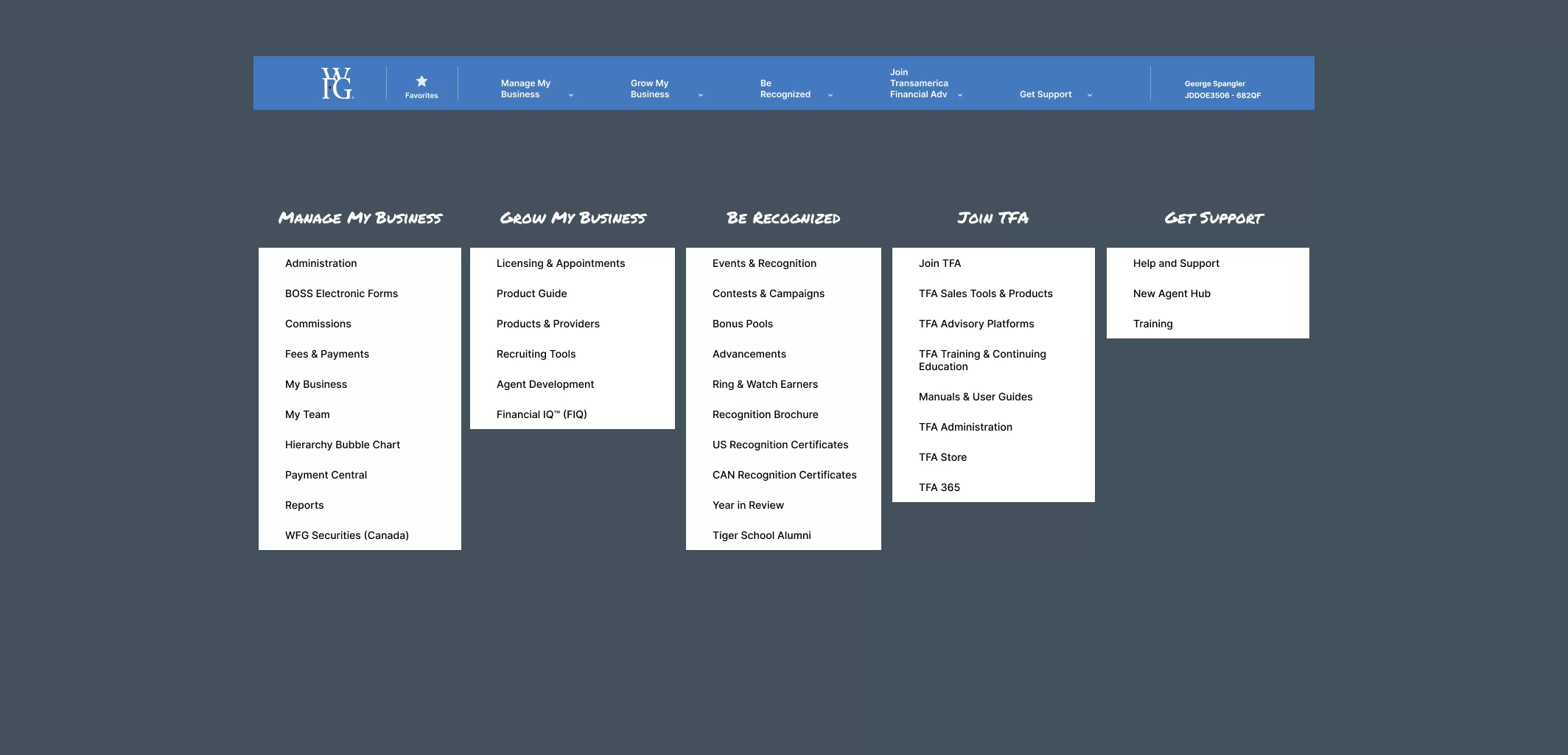
Task: Expand the Get Support chevron
Action: (x=1090, y=95)
